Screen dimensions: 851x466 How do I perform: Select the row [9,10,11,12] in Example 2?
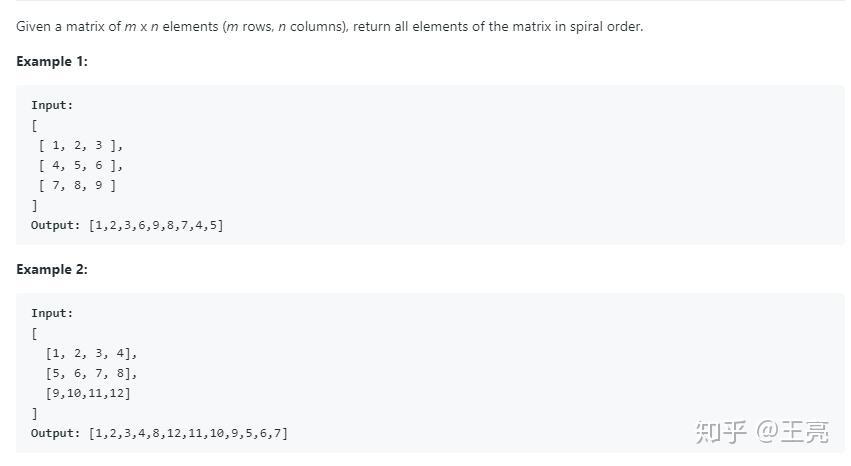tap(88, 393)
